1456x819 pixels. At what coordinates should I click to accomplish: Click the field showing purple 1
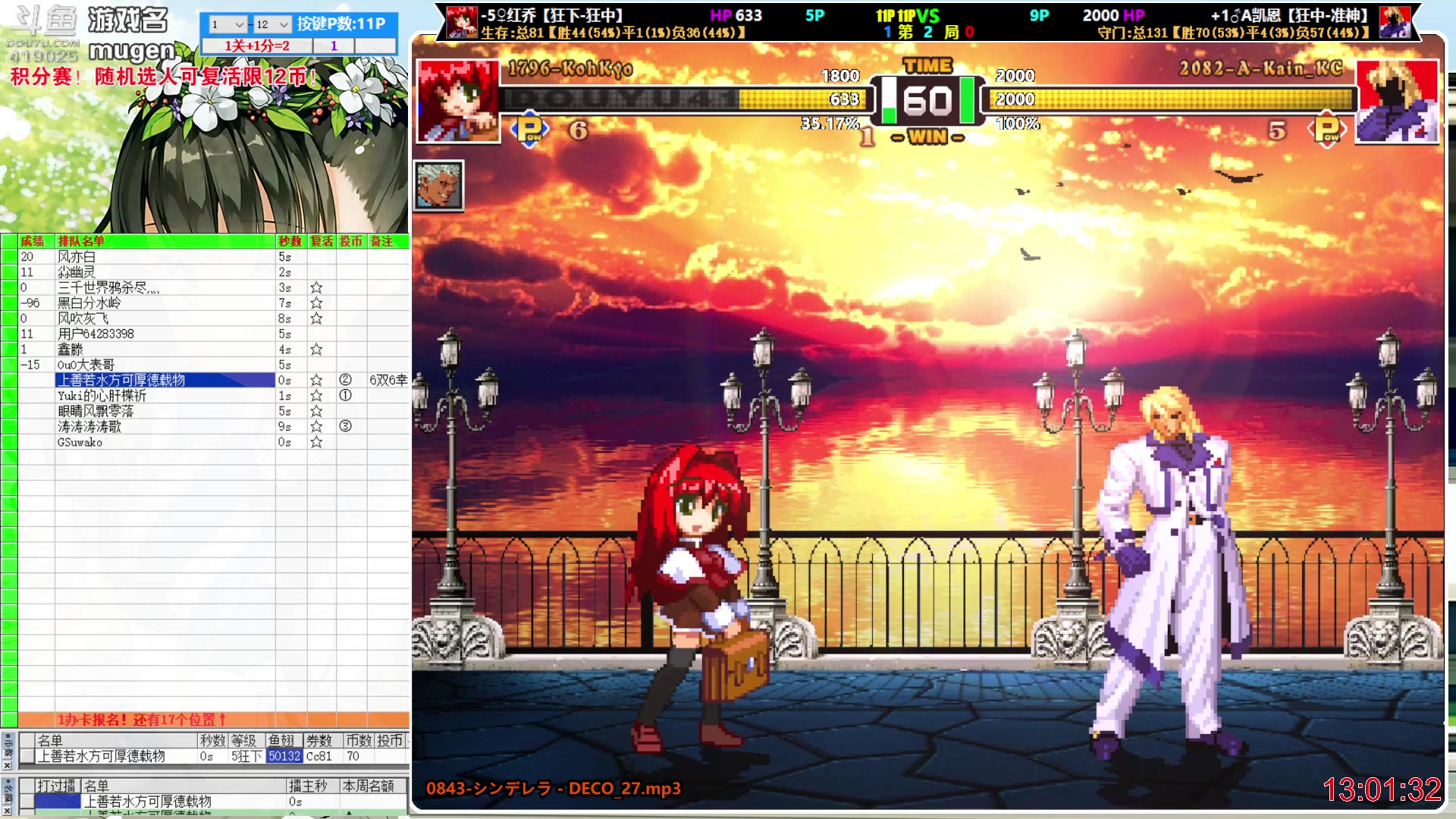point(334,46)
